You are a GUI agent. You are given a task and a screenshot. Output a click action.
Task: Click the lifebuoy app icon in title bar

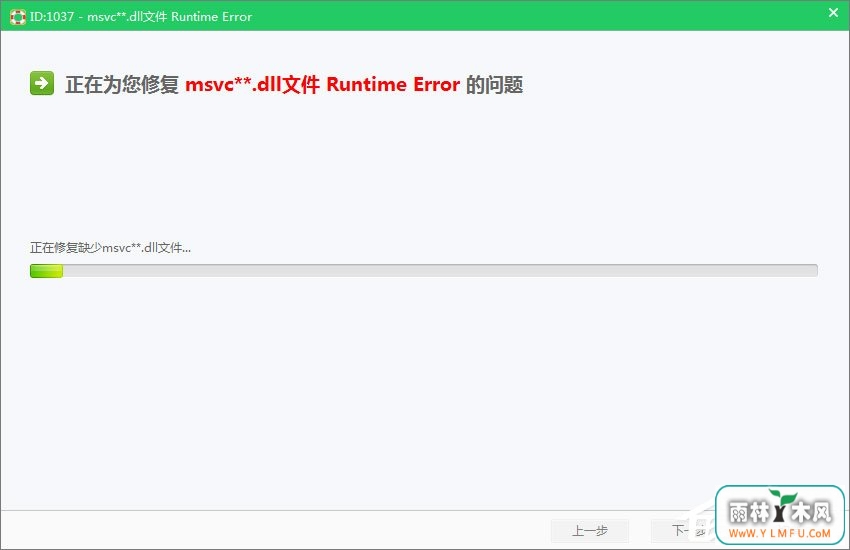pyautogui.click(x=17, y=17)
